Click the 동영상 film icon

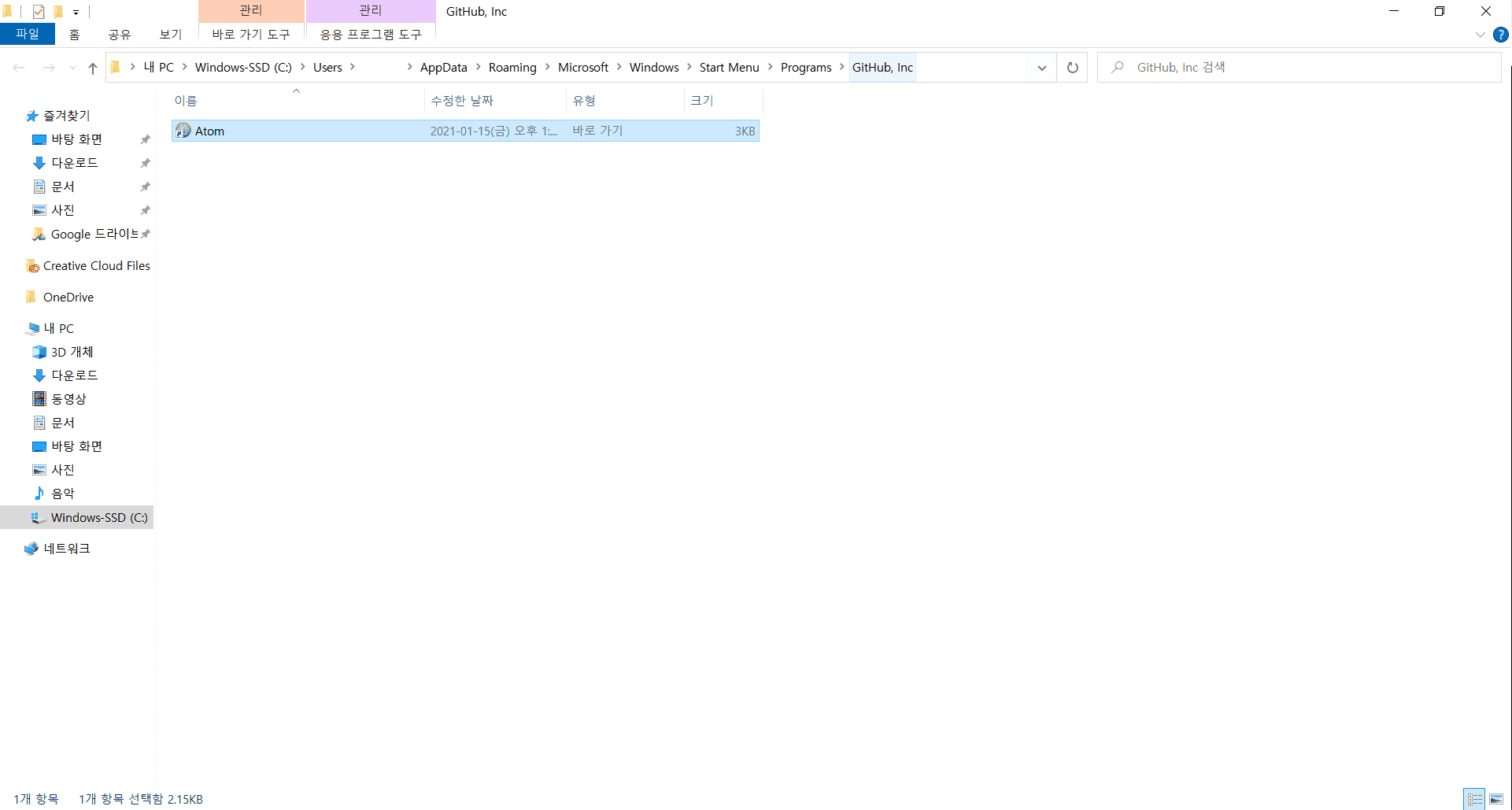point(39,399)
